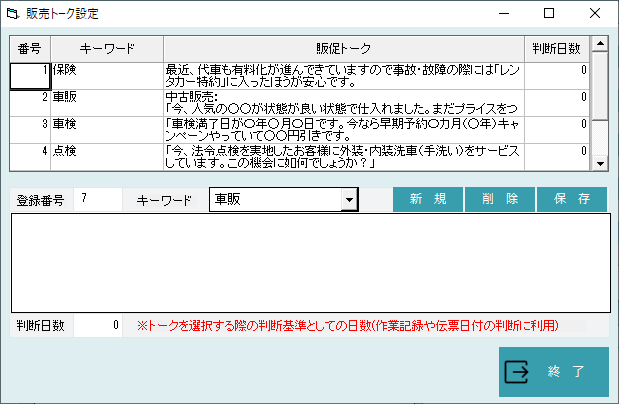
Task: Click the table scrollbar down arrow
Action: click(600, 163)
